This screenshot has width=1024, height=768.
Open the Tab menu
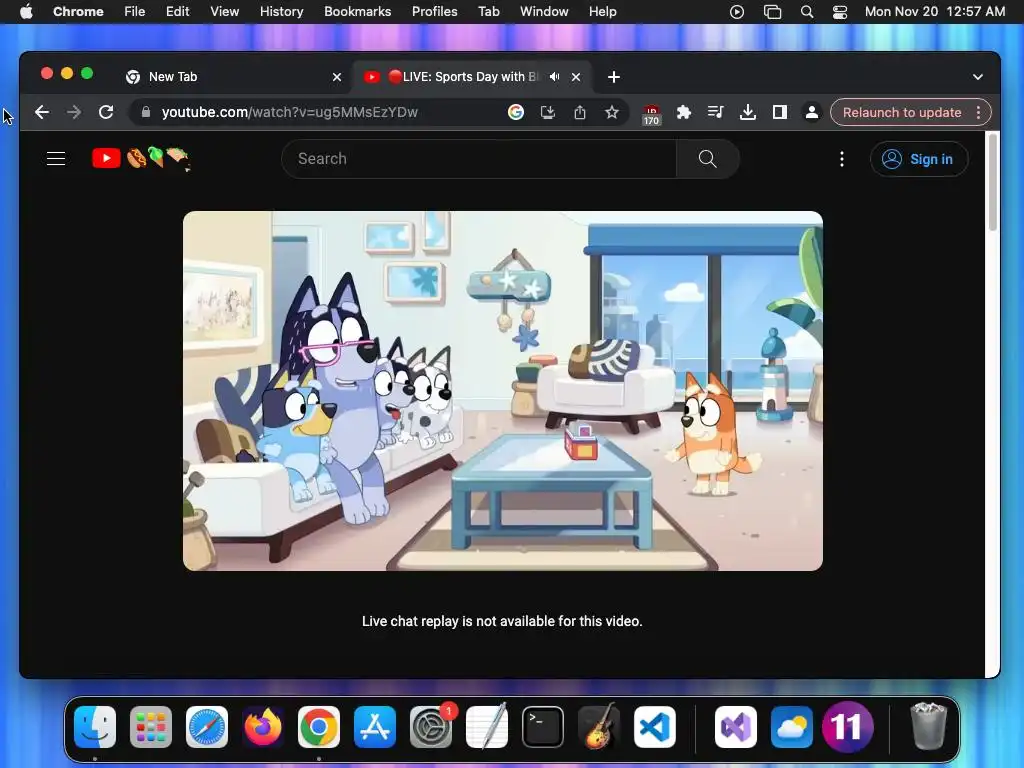coord(488,12)
